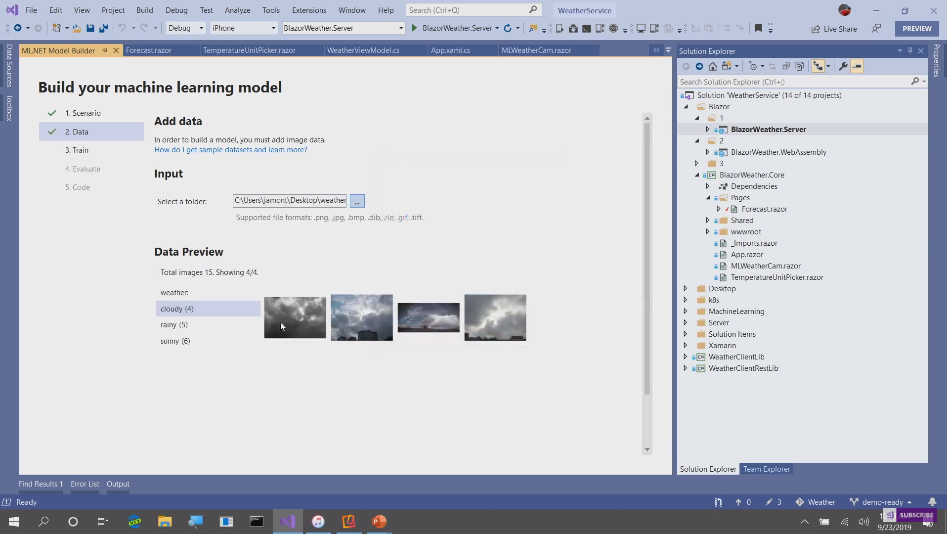Click the Save All toolbar icon
Image resolution: width=947 pixels, height=534 pixels.
[103, 28]
